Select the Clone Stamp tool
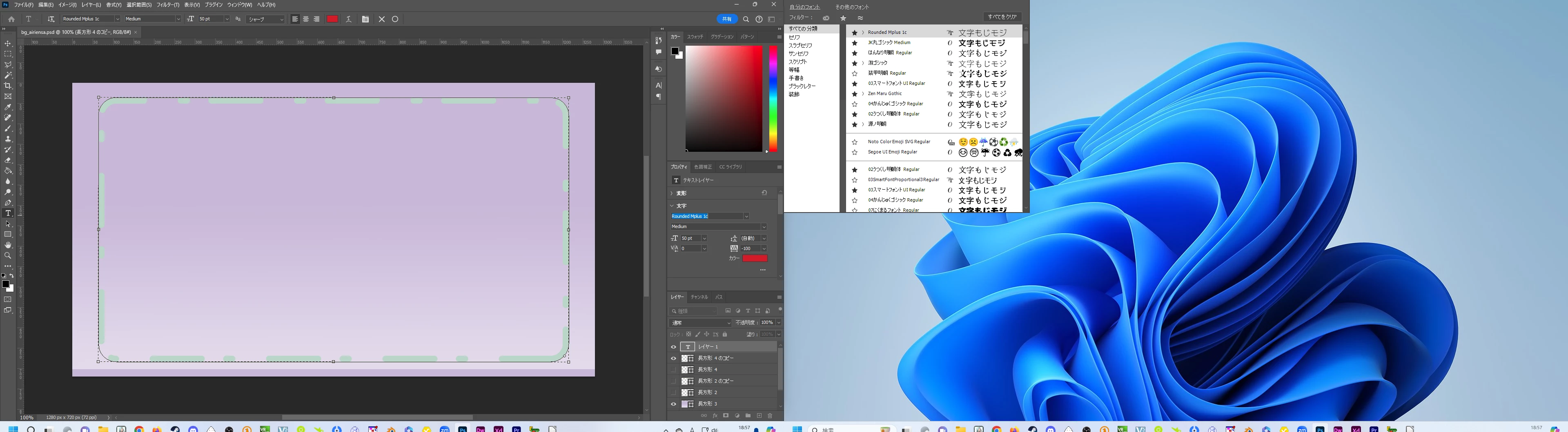Screen dimensions: 1568x432 pyautogui.click(x=8, y=139)
